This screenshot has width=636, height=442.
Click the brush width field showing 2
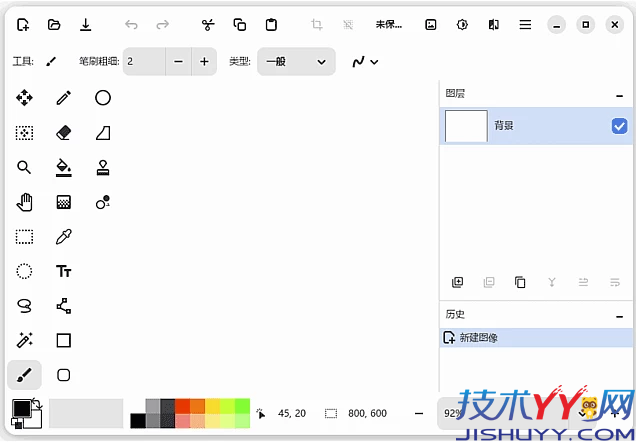coord(144,62)
